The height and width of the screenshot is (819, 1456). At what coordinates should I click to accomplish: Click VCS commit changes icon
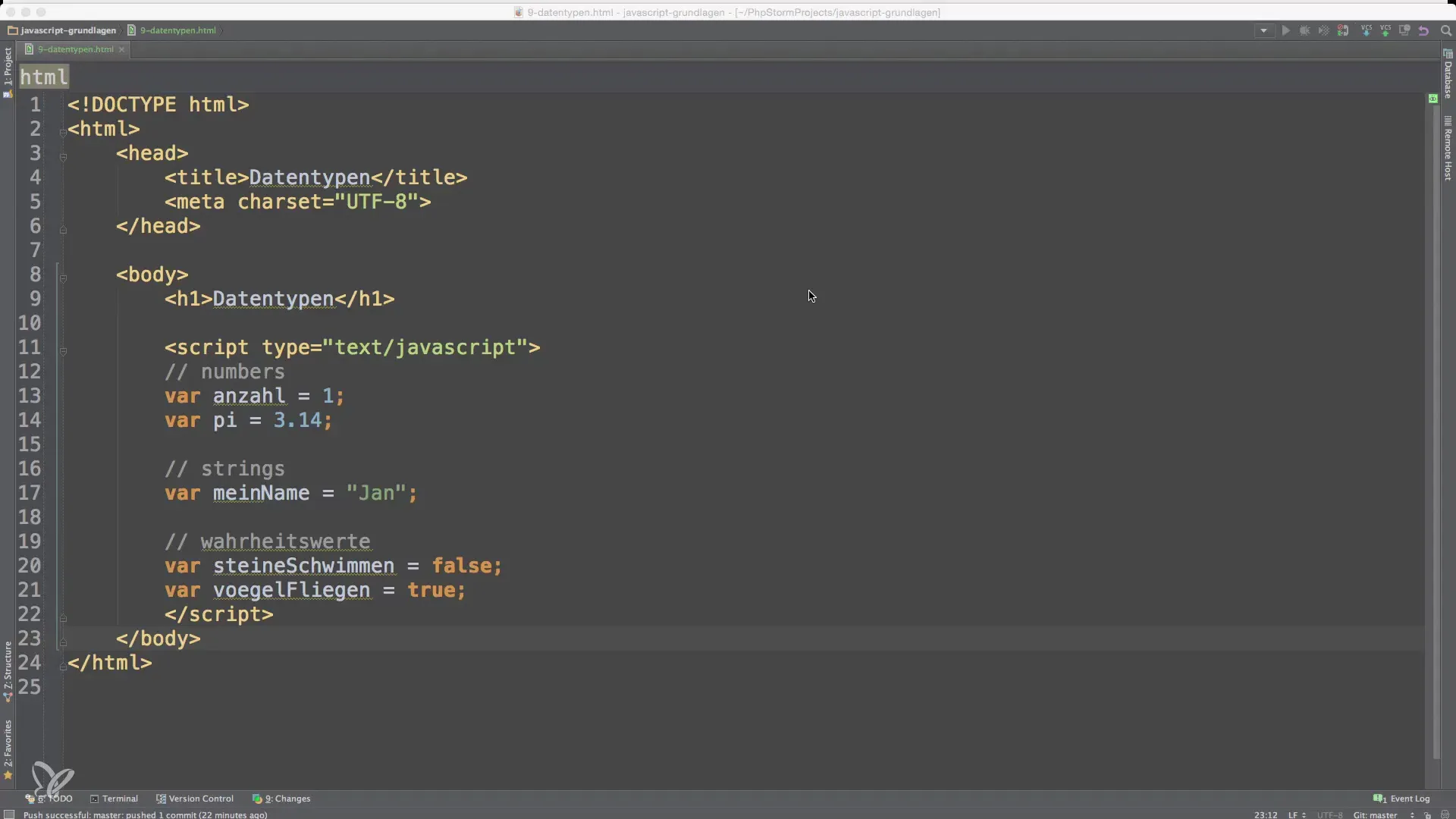click(1385, 31)
